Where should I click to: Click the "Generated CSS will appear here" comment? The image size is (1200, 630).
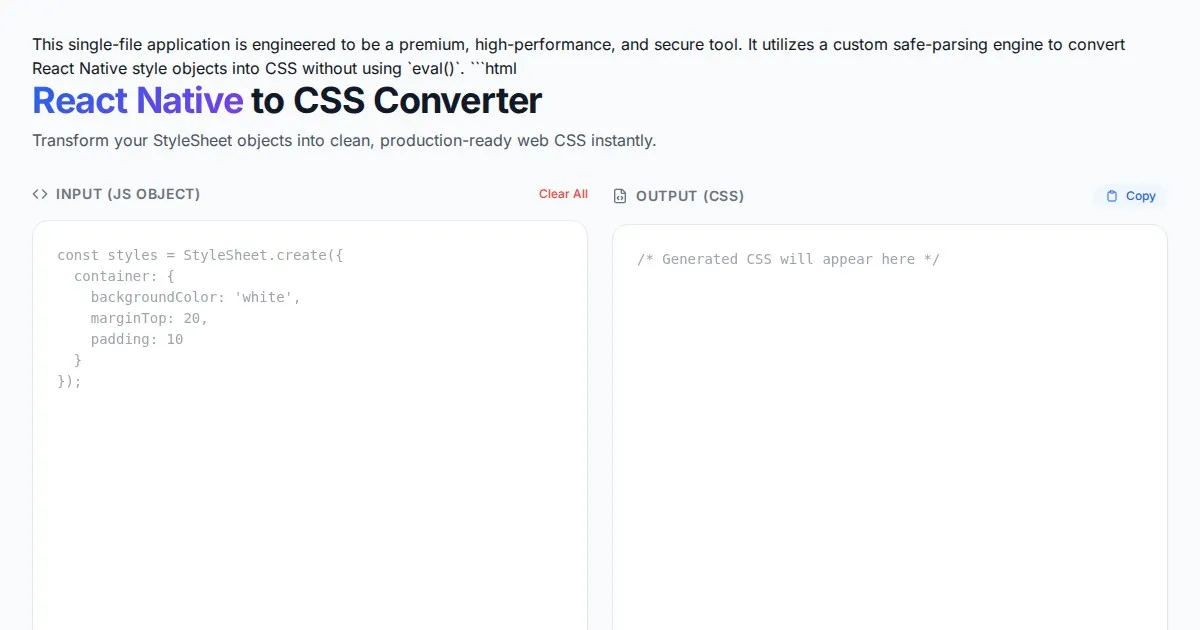(x=788, y=259)
